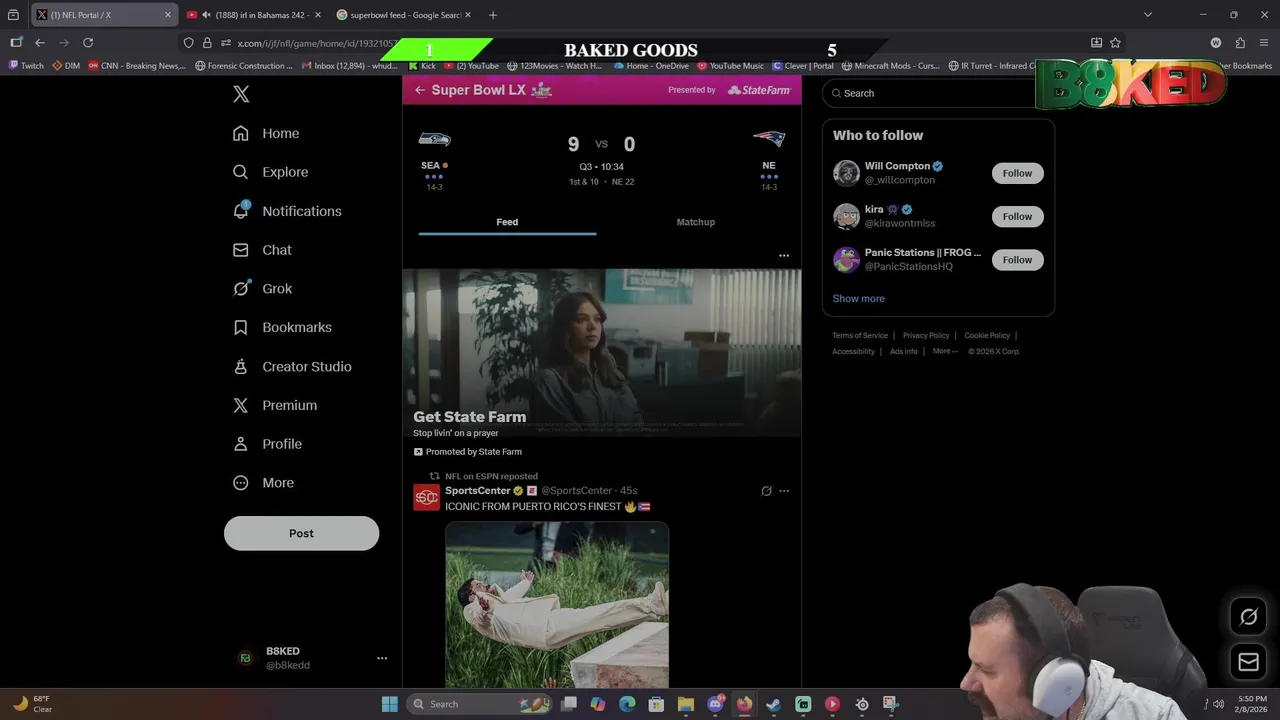1280x720 pixels.
Task: Open the Premium X icon
Action: (x=240, y=405)
